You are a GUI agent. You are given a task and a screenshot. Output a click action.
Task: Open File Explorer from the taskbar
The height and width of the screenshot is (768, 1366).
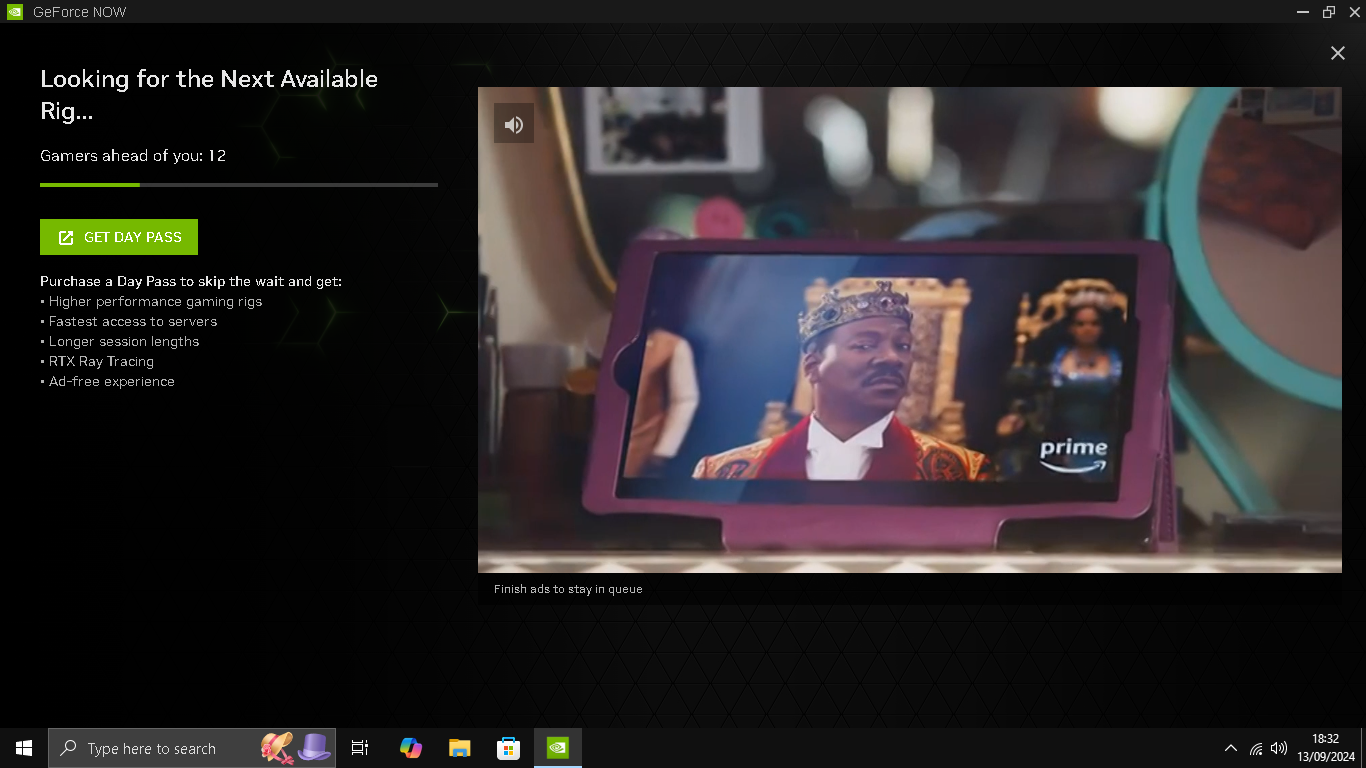(460, 748)
